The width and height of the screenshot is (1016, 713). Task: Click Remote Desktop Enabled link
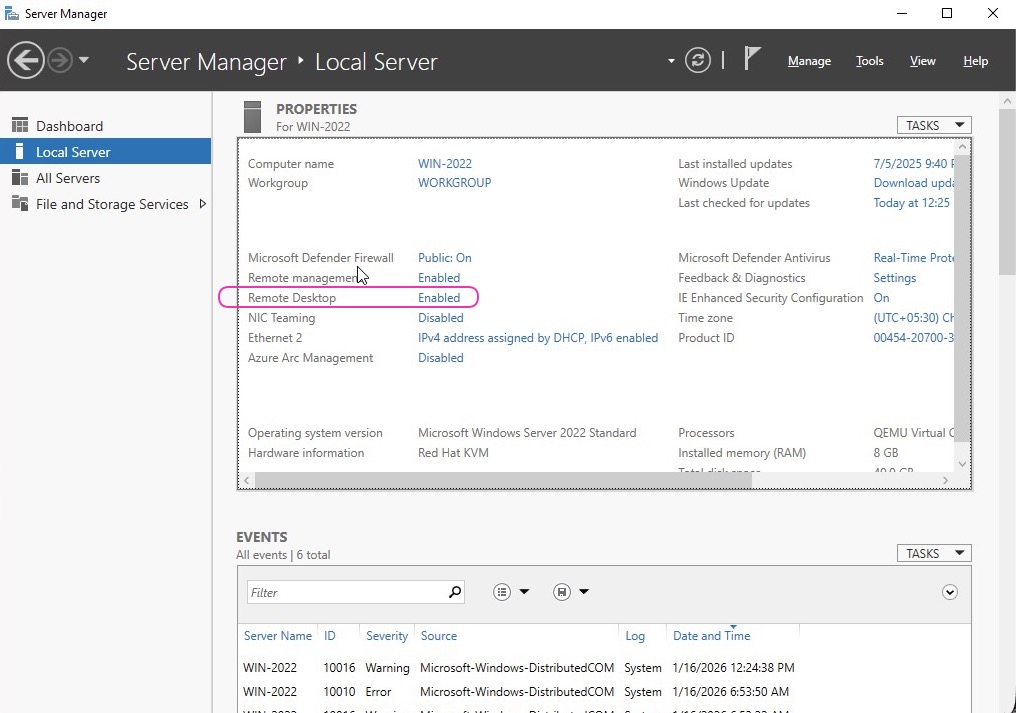[439, 298]
